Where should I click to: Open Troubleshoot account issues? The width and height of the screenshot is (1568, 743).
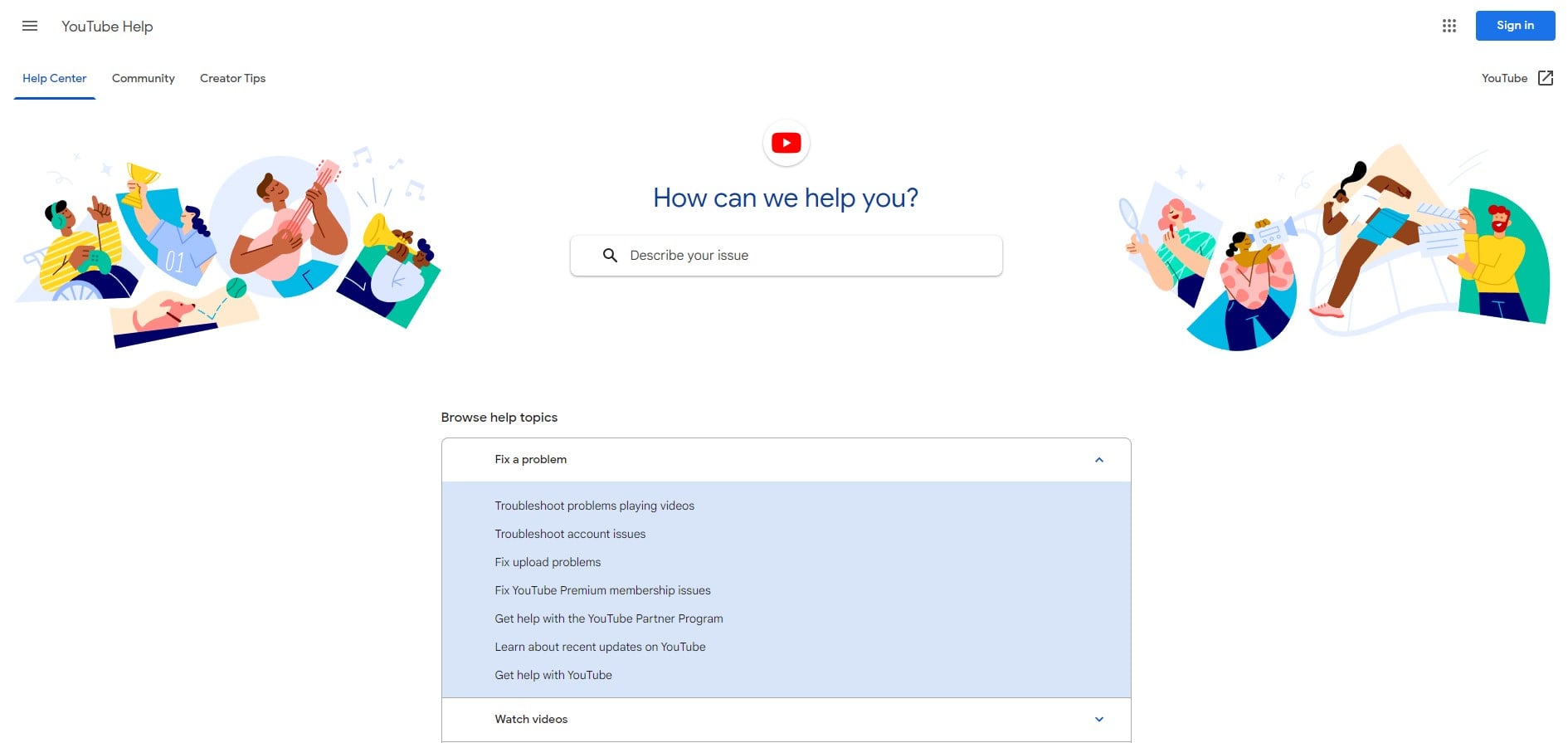pyautogui.click(x=570, y=534)
